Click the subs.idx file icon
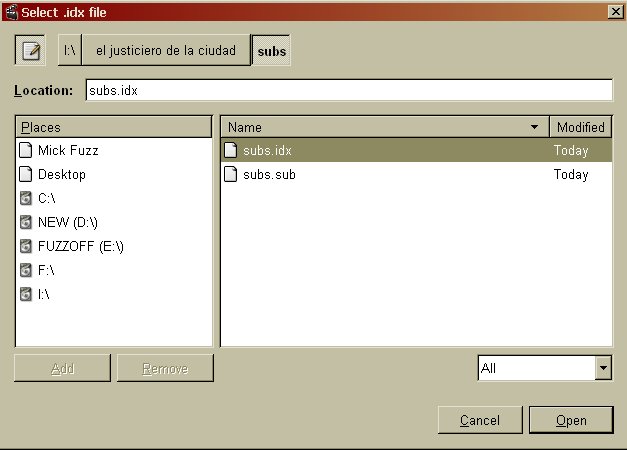627x450 pixels. pos(231,150)
